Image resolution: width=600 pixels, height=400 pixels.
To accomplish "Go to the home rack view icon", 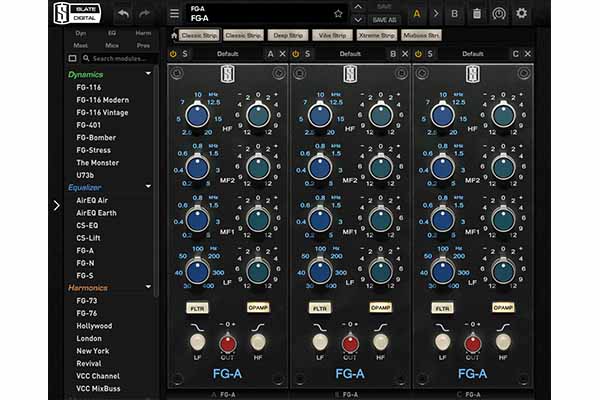I will pos(174,36).
